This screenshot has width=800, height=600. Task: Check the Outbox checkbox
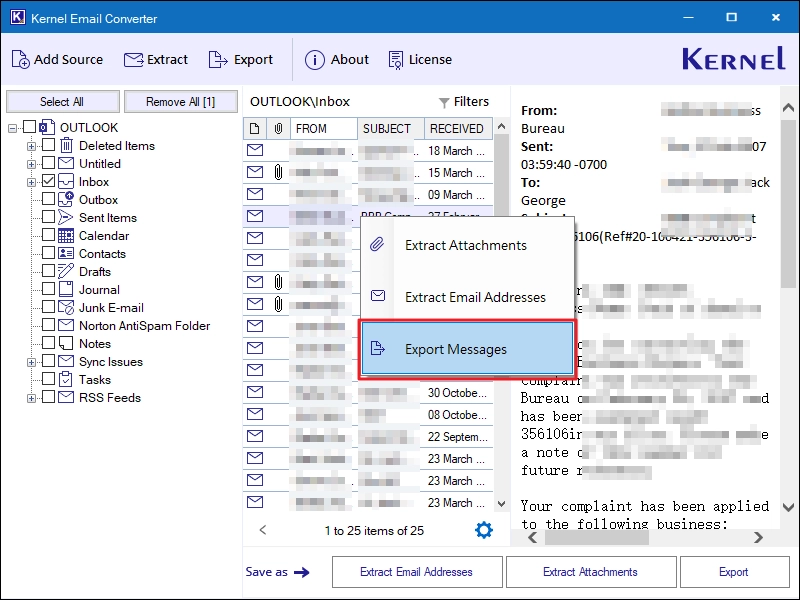click(48, 198)
